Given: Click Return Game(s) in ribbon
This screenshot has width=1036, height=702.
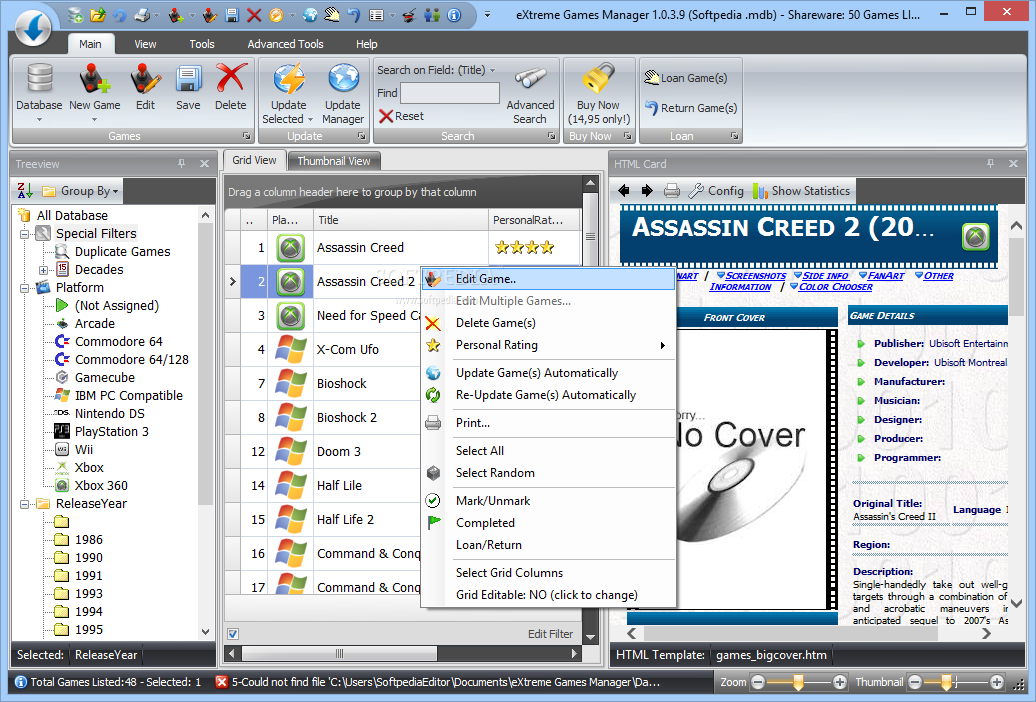Looking at the screenshot, I should pos(690,108).
